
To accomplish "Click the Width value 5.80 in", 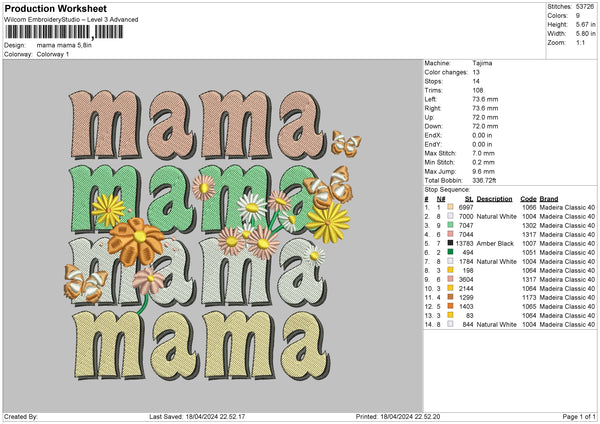I will (x=585, y=34).
